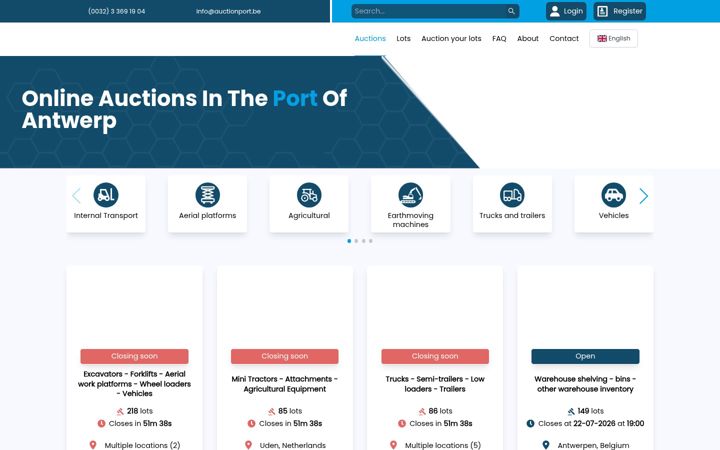Click Closing soon badge on Mini Tractors auction
This screenshot has width=720, height=450.
(285, 356)
